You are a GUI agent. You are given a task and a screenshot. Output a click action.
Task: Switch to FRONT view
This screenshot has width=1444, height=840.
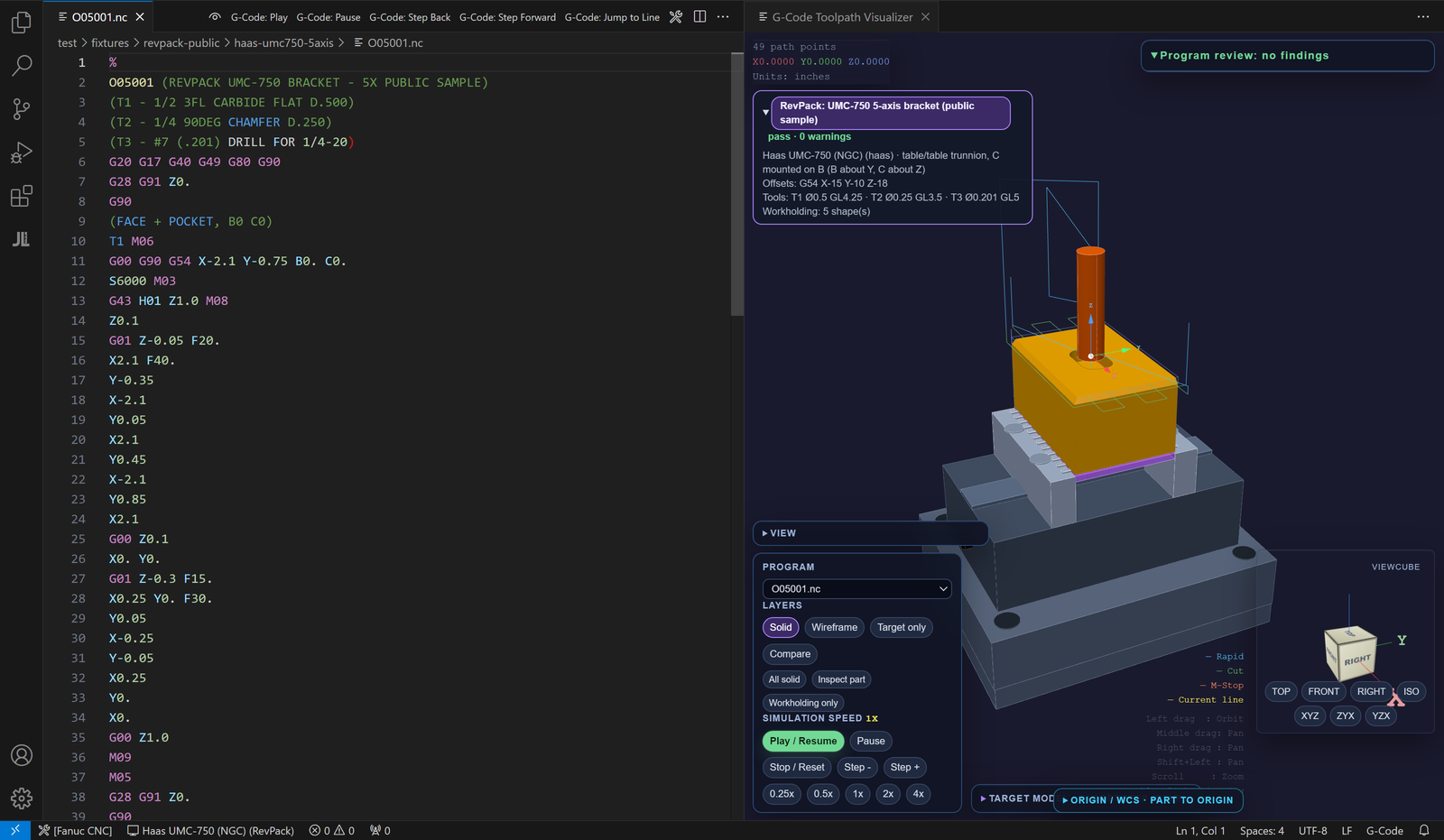tap(1324, 691)
